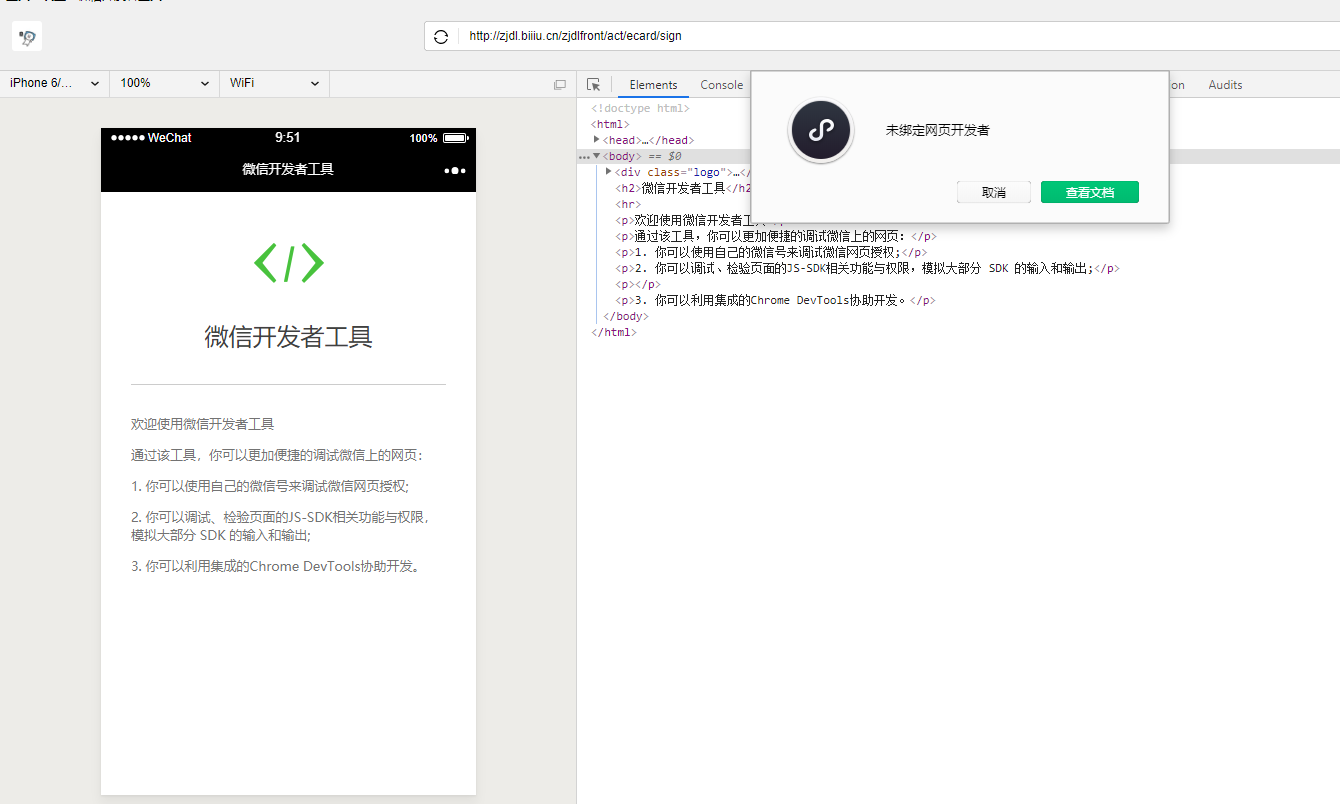Select the p line starting with 通过该工具
Image resolution: width=1340 pixels, height=804 pixels.
tap(776, 236)
